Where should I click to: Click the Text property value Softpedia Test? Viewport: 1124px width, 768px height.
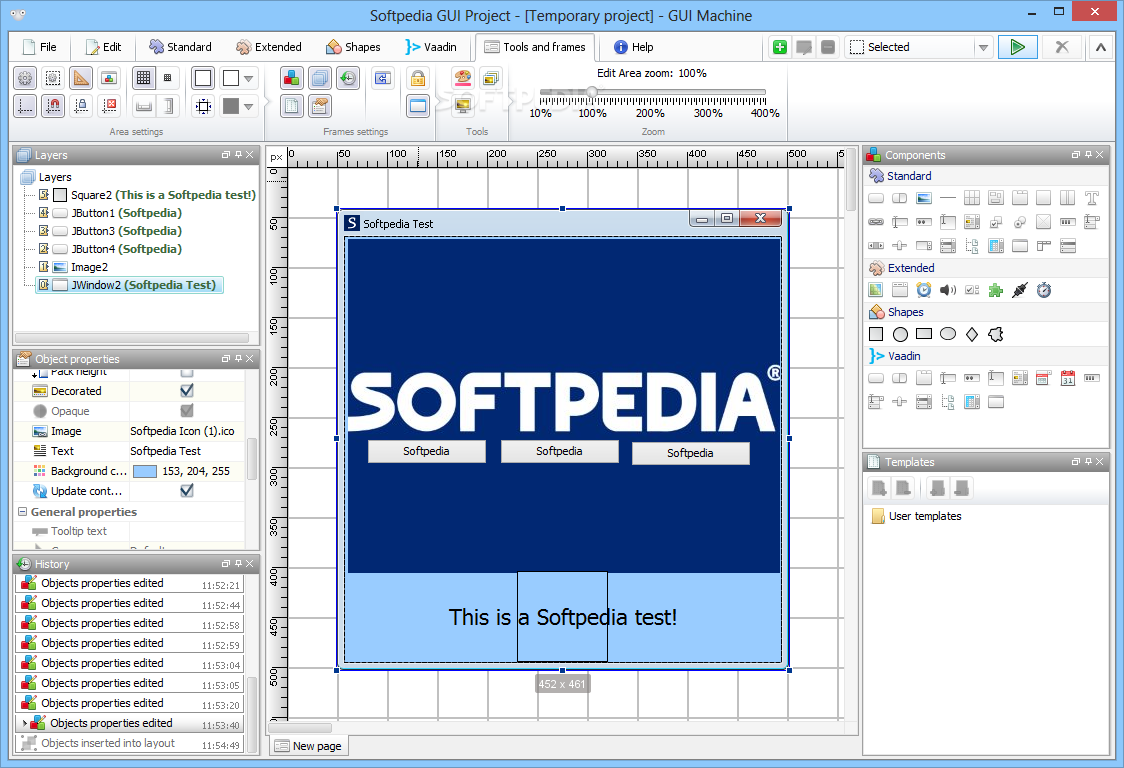[166, 451]
